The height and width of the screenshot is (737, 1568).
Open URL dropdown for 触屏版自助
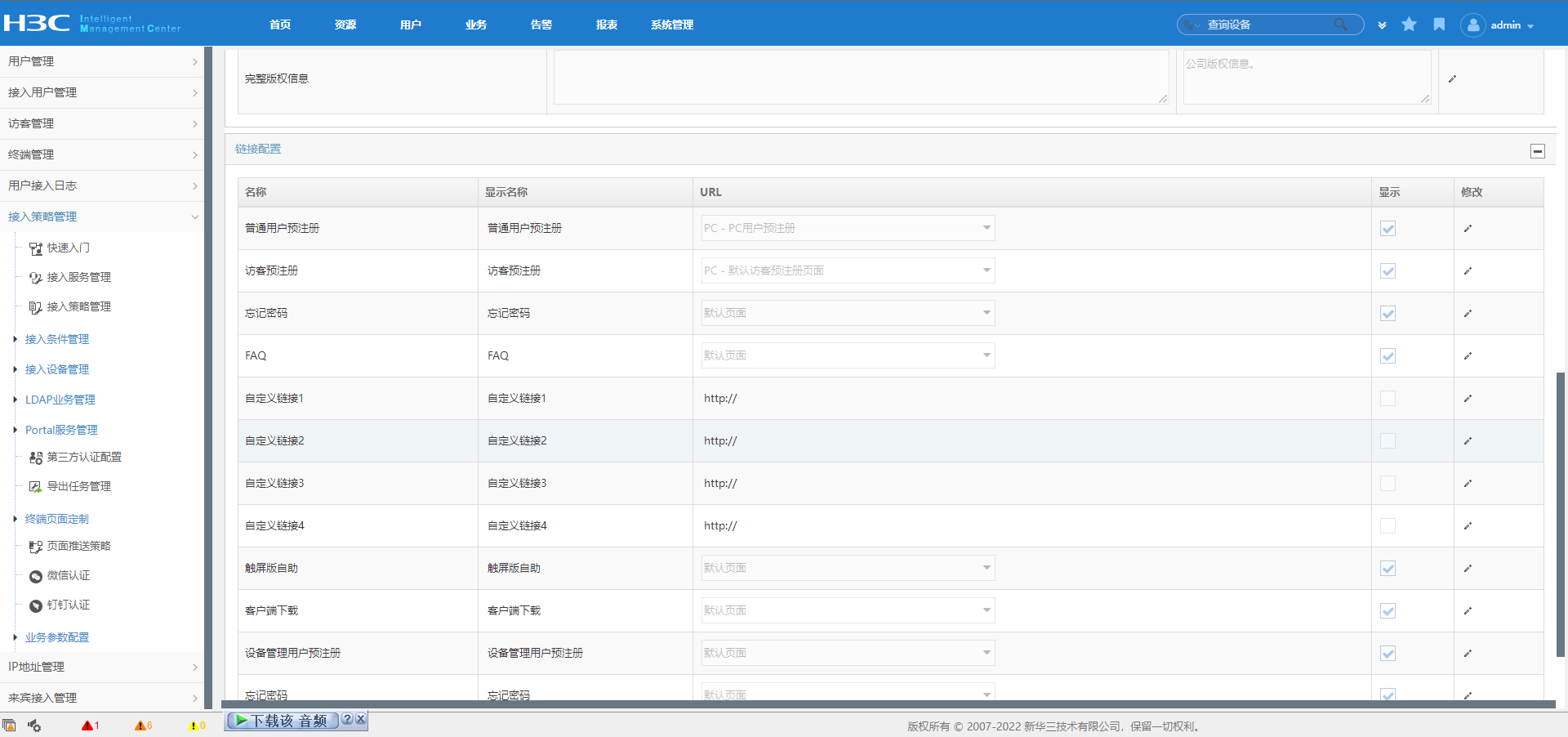tap(848, 568)
